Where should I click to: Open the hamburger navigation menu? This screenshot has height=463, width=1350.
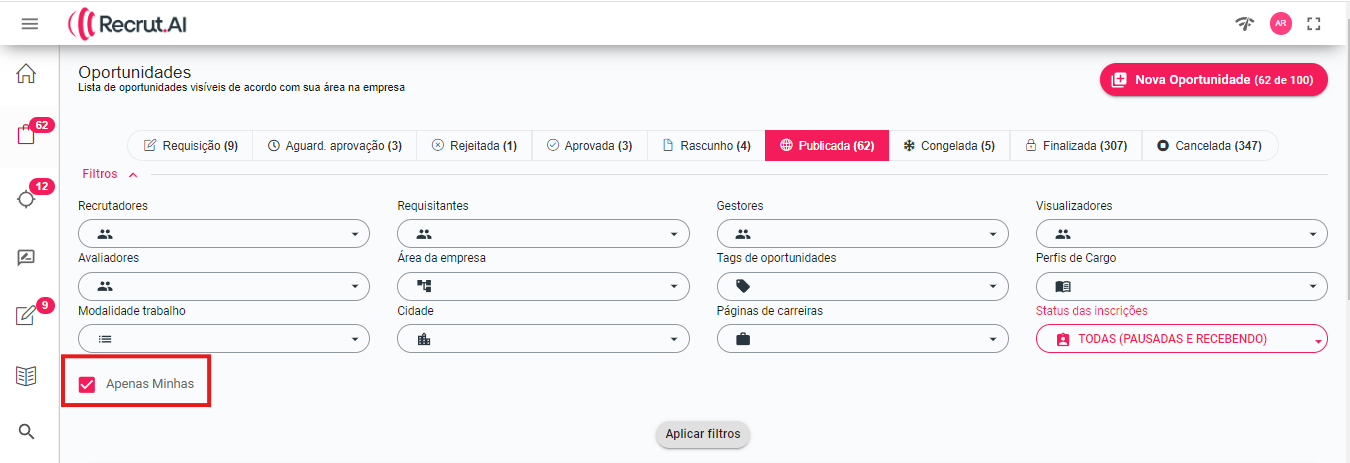pyautogui.click(x=30, y=23)
